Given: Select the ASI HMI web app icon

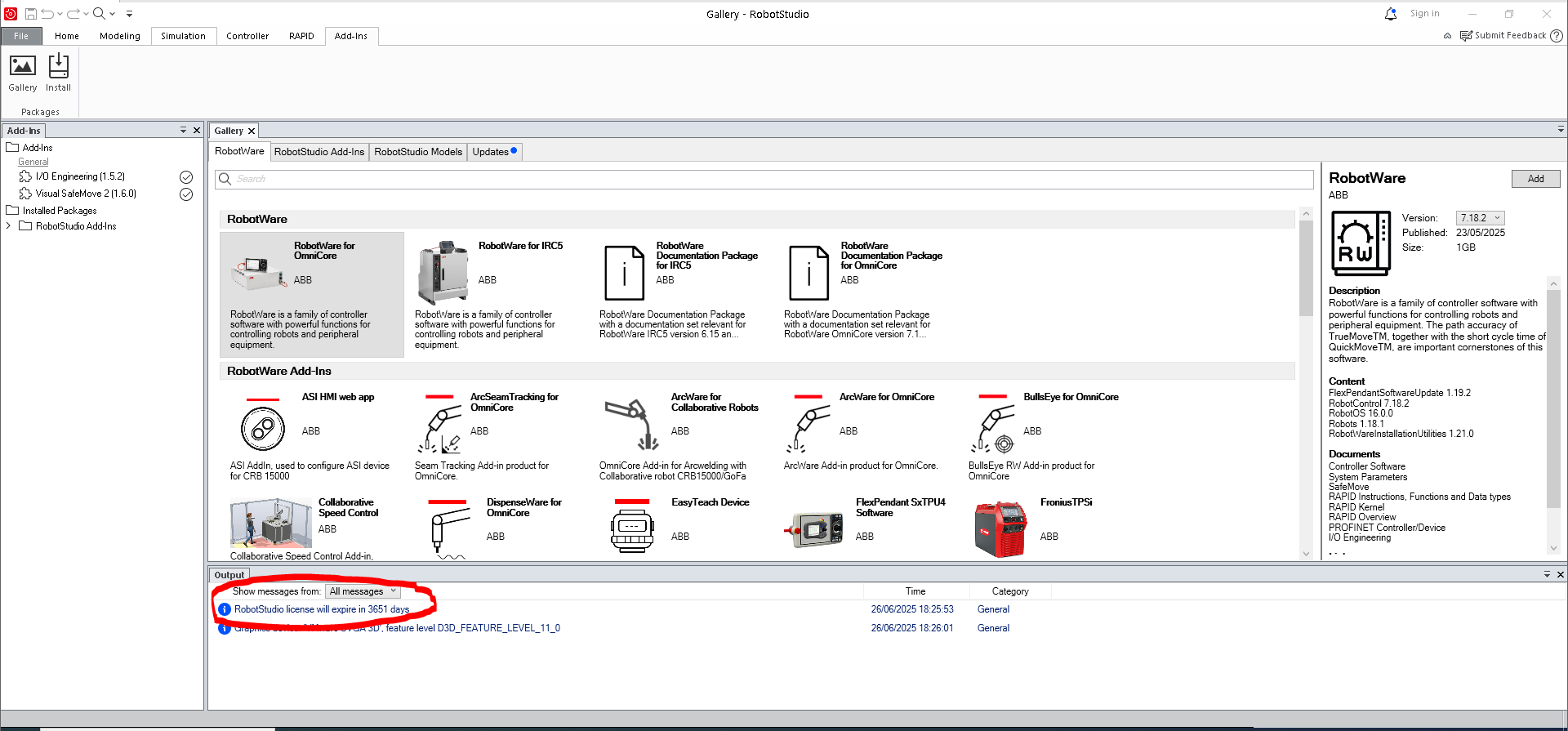Looking at the screenshot, I should pos(263,425).
